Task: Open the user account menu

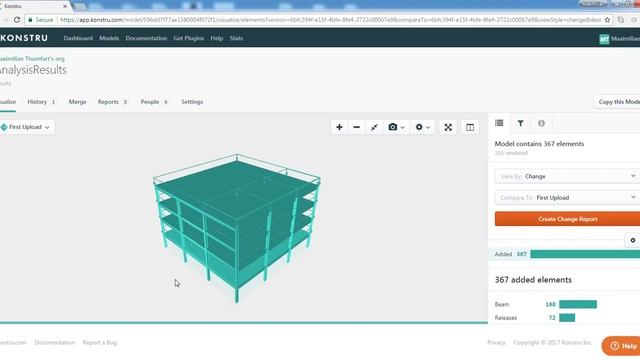Action: pos(619,39)
